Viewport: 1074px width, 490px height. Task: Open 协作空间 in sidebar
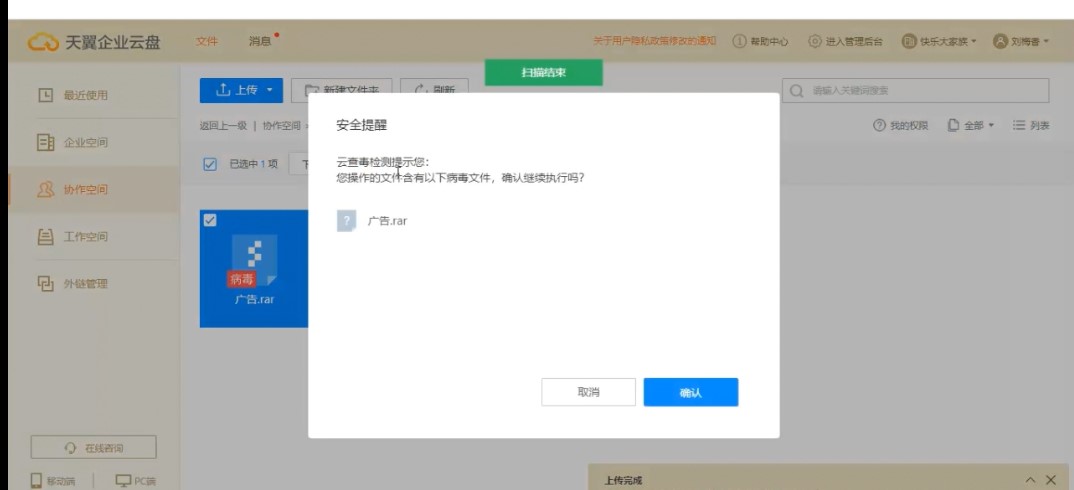pyautogui.click(x=94, y=189)
